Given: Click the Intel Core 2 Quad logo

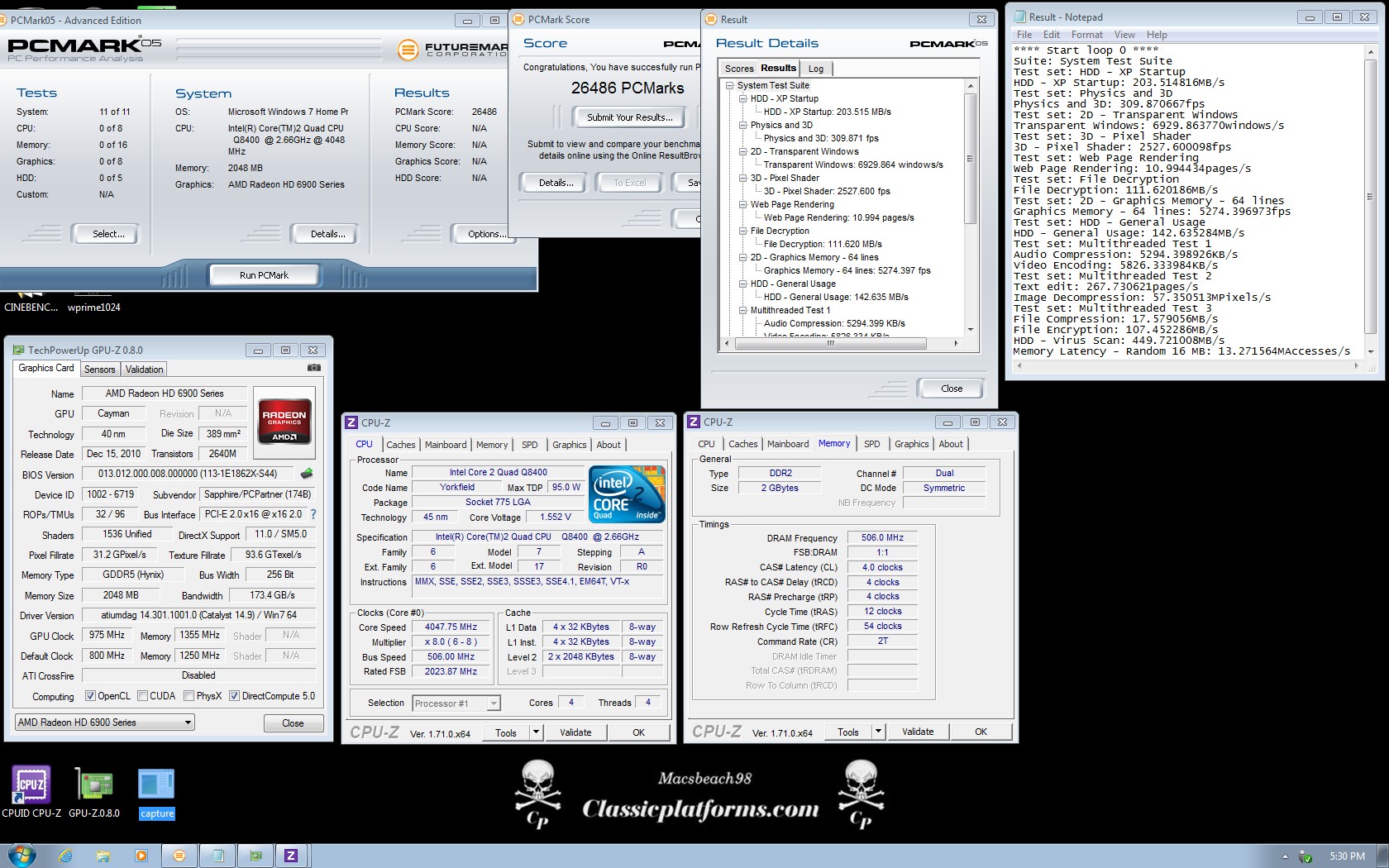Looking at the screenshot, I should click(x=628, y=494).
